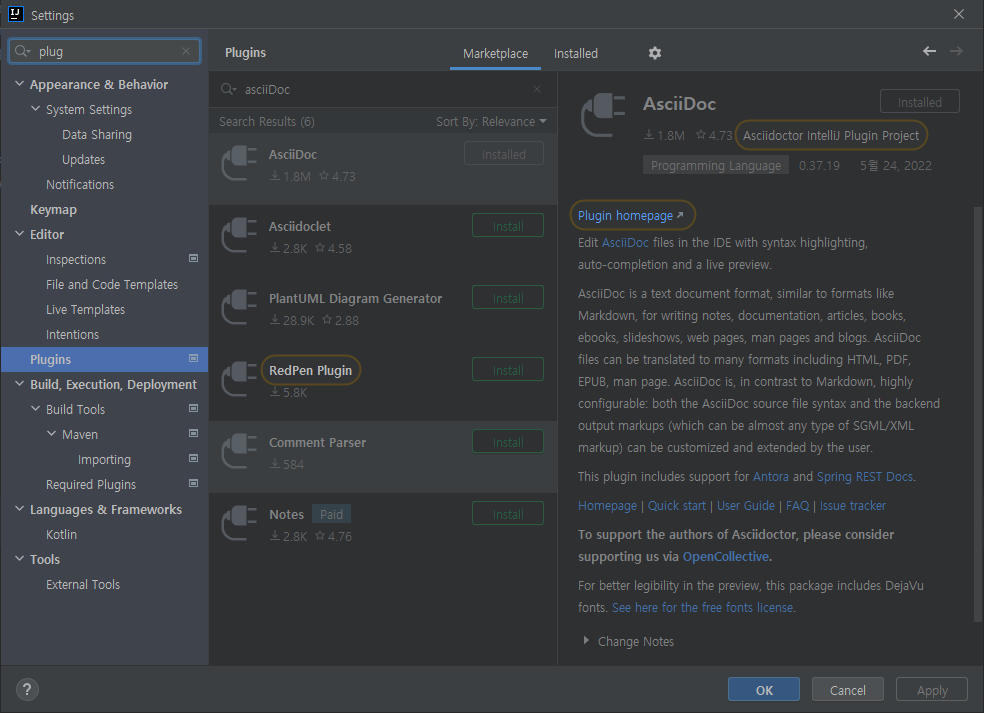The height and width of the screenshot is (713, 984).
Task: Open the OpenCollective link
Action: [x=725, y=557]
